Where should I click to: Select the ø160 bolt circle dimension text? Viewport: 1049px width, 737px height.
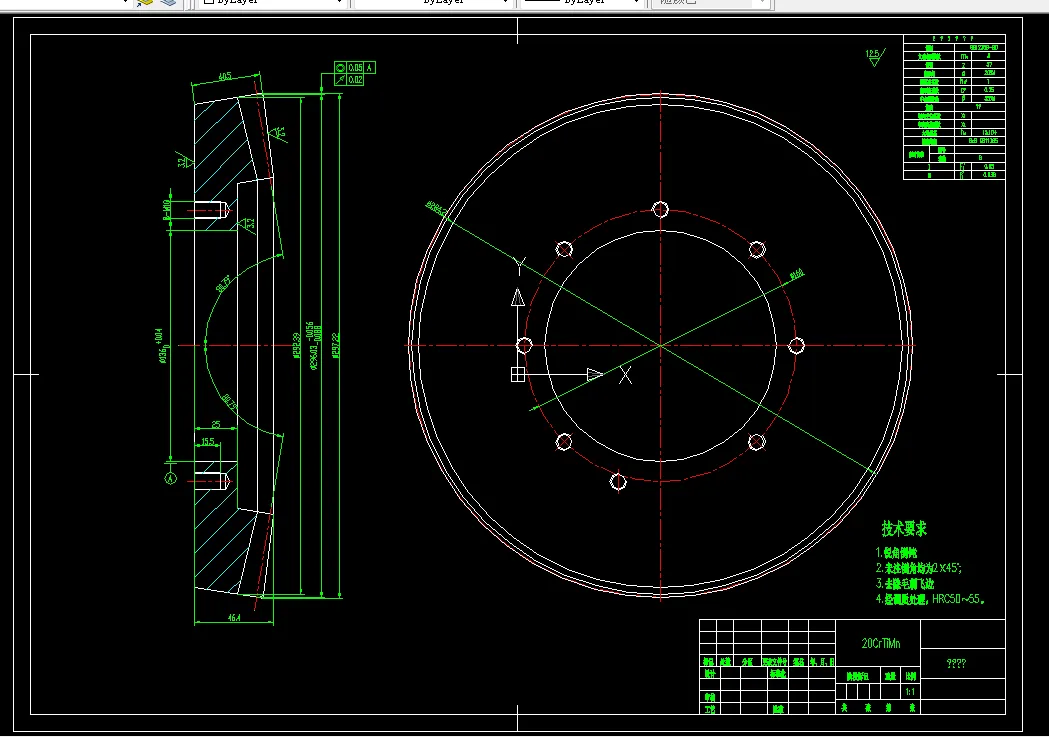796,274
